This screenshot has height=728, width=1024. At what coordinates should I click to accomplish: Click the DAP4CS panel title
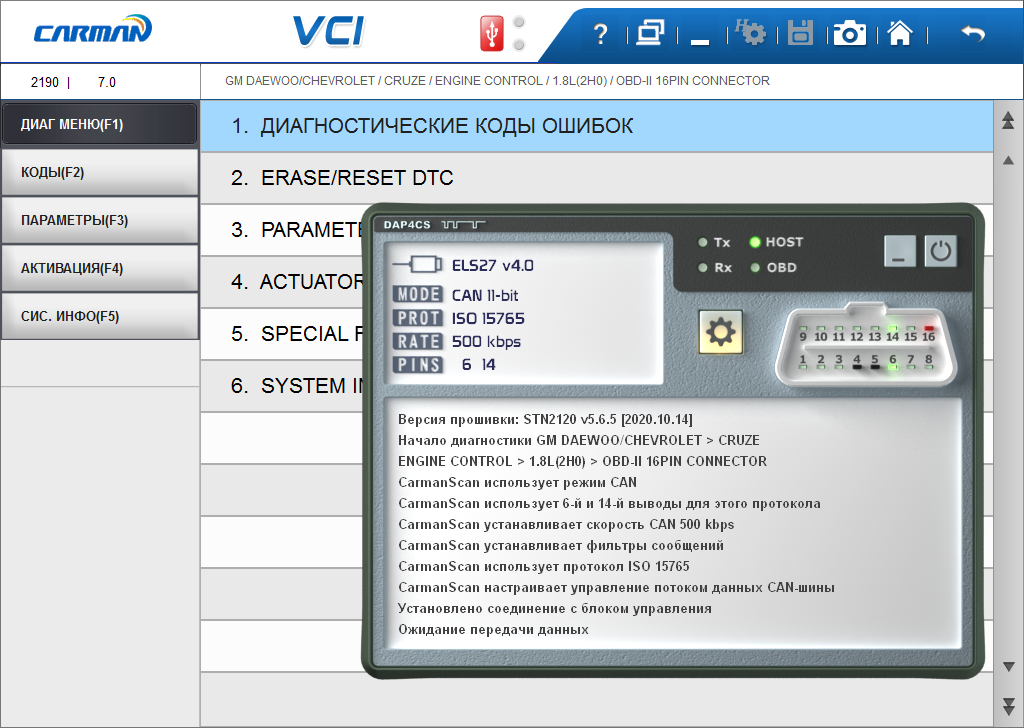pyautogui.click(x=407, y=225)
